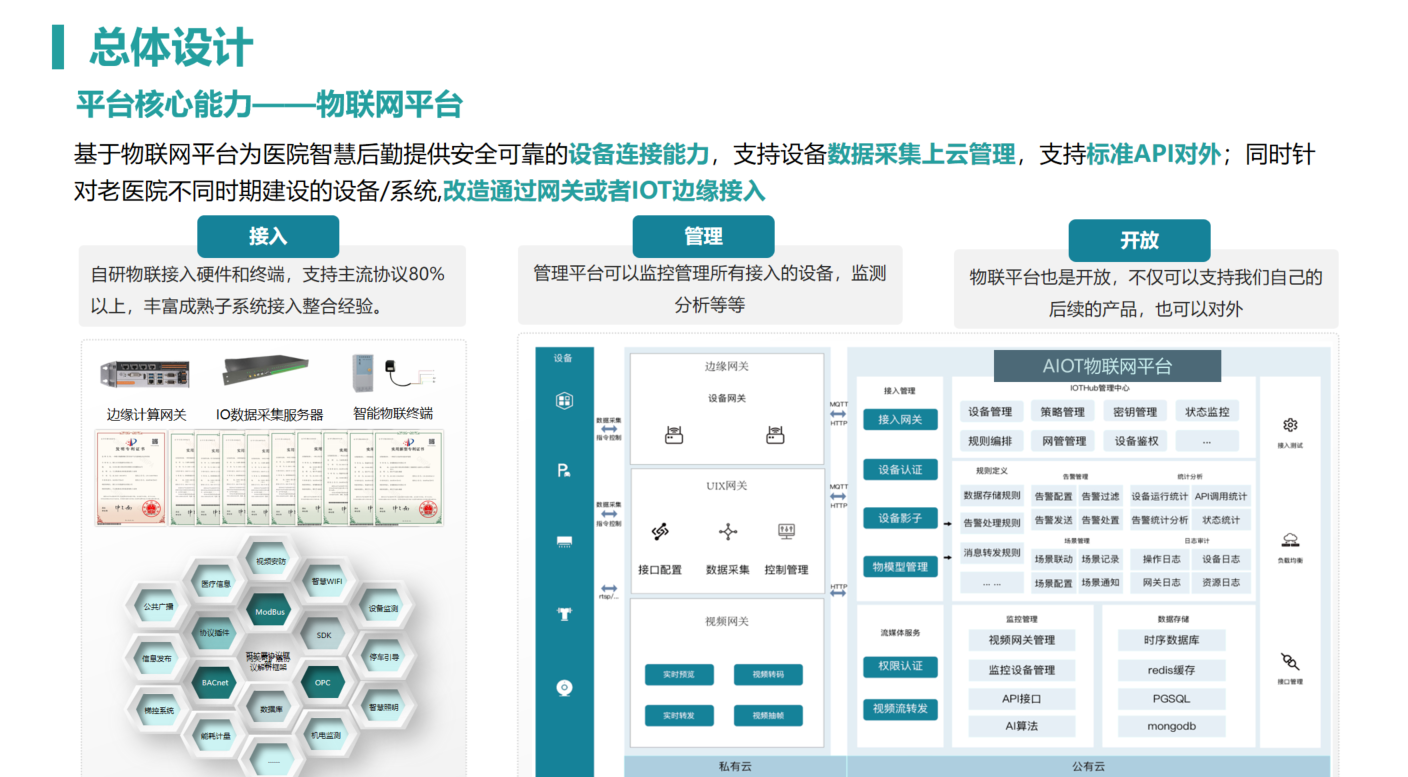Click the ModBus hexagon

click(x=270, y=611)
